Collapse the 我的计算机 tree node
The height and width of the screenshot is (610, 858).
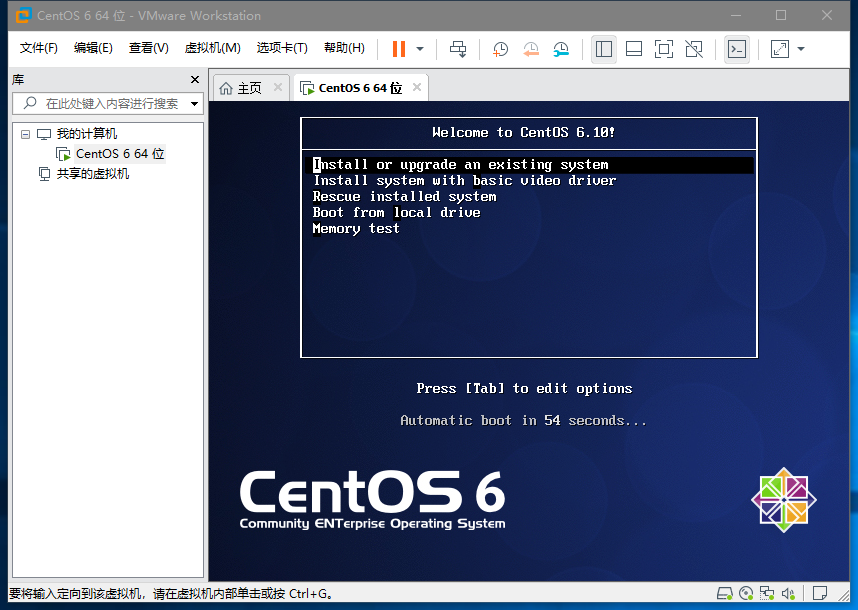(x=25, y=133)
